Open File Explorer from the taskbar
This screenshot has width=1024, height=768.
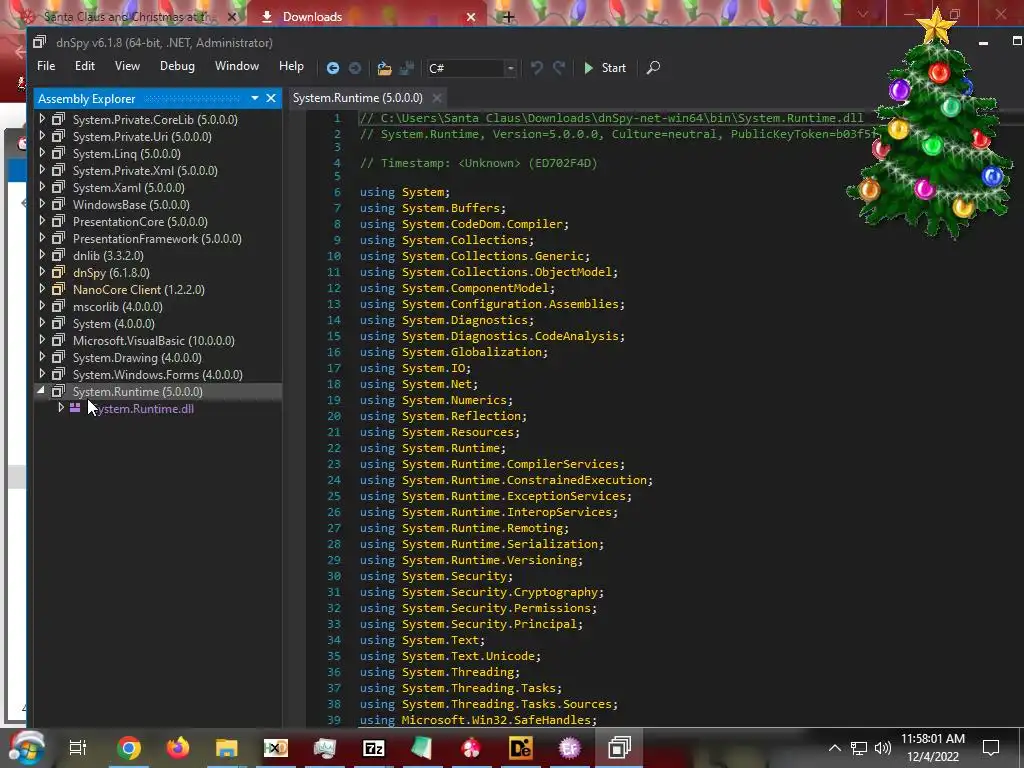click(227, 748)
